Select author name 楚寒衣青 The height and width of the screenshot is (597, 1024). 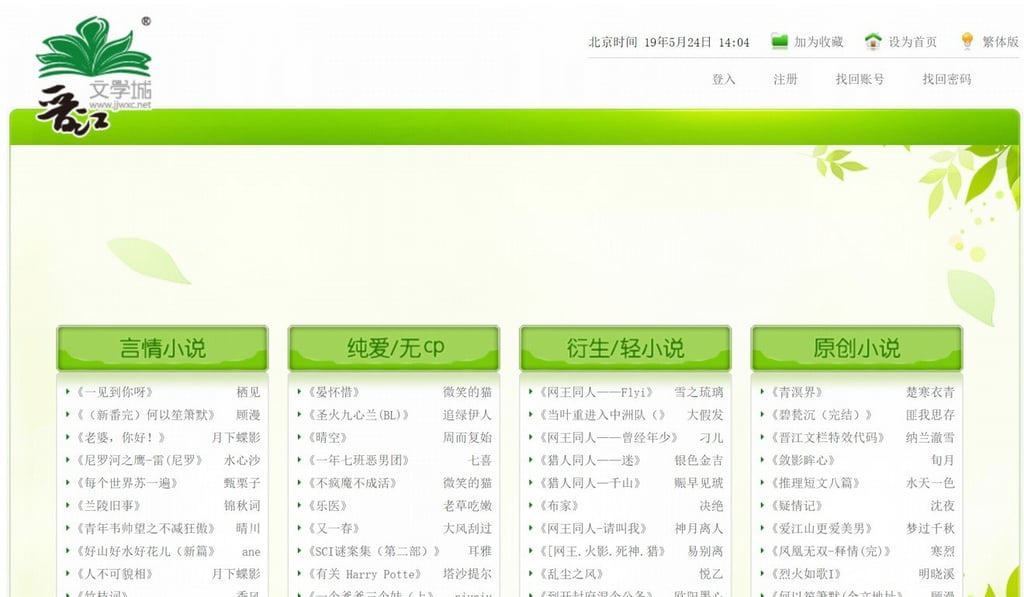[x=930, y=392]
